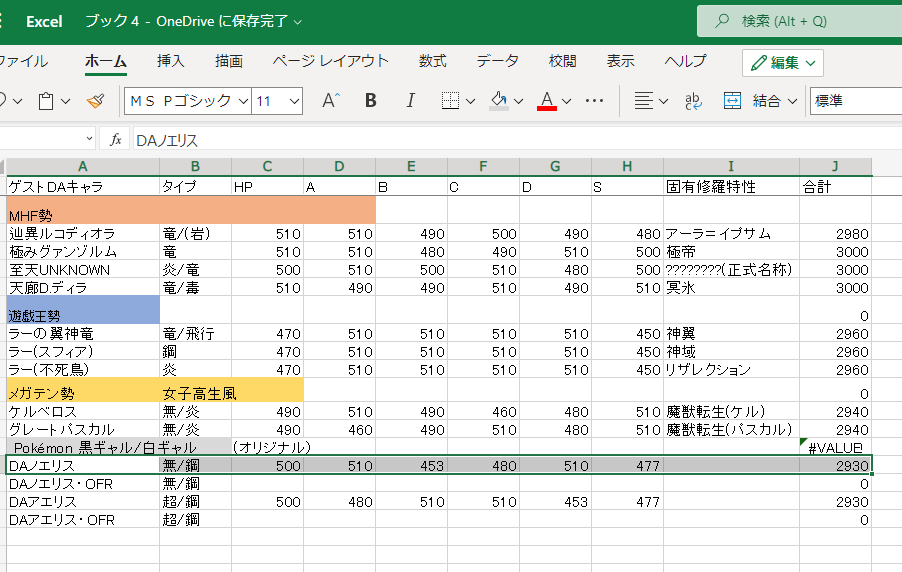Select column A header
The height and width of the screenshot is (572, 902).
(x=83, y=167)
